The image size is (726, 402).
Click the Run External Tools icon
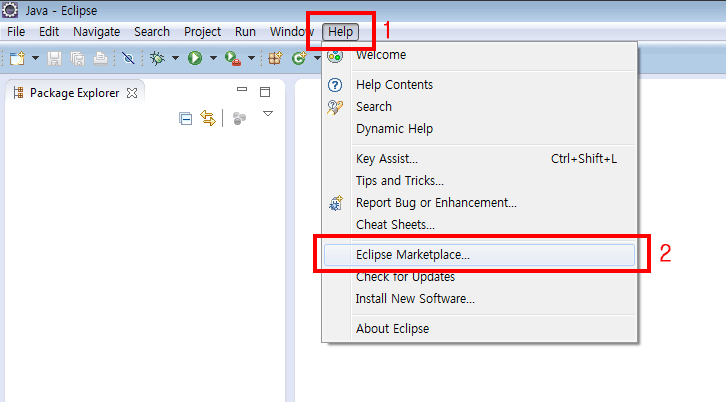(x=232, y=58)
